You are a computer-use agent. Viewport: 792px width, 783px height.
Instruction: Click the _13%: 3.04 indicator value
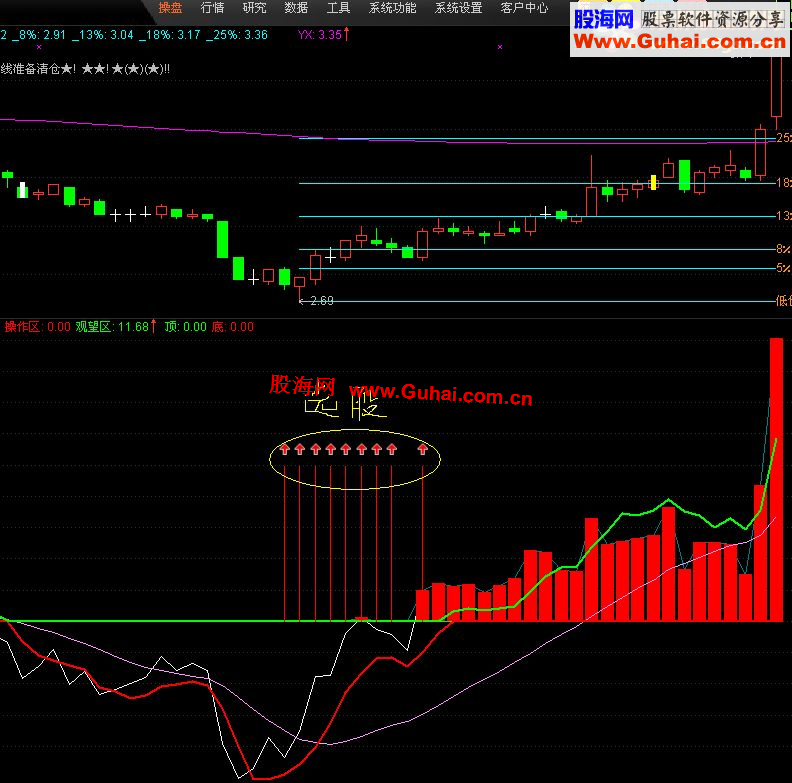(103, 35)
